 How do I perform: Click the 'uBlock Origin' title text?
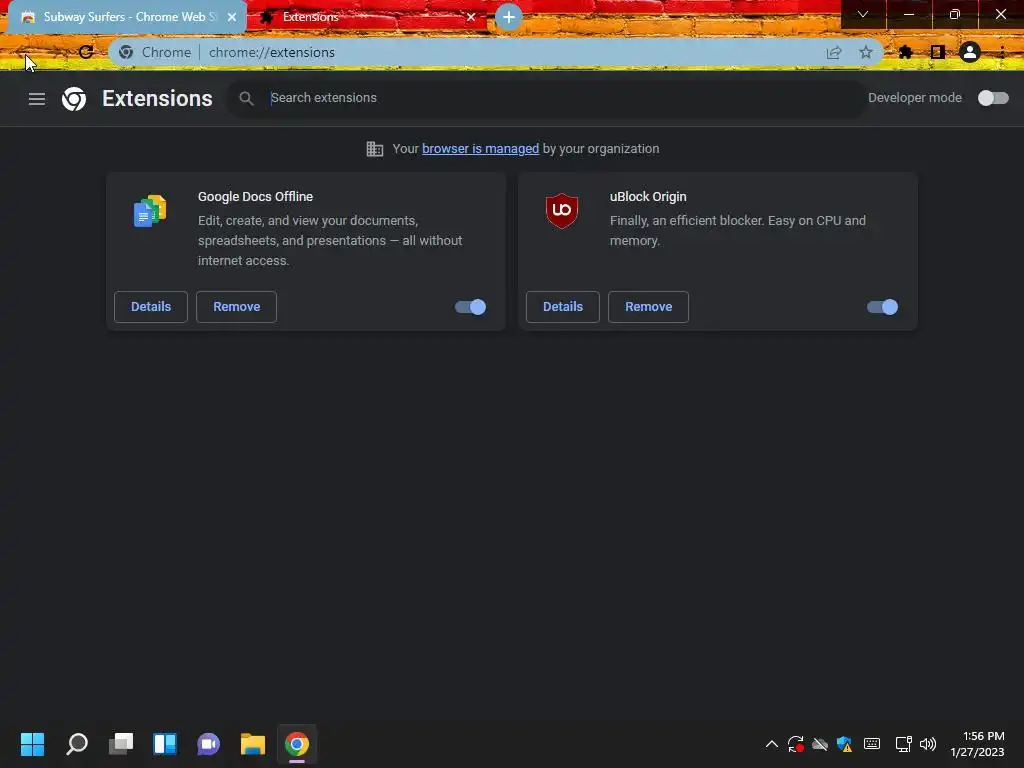(648, 197)
